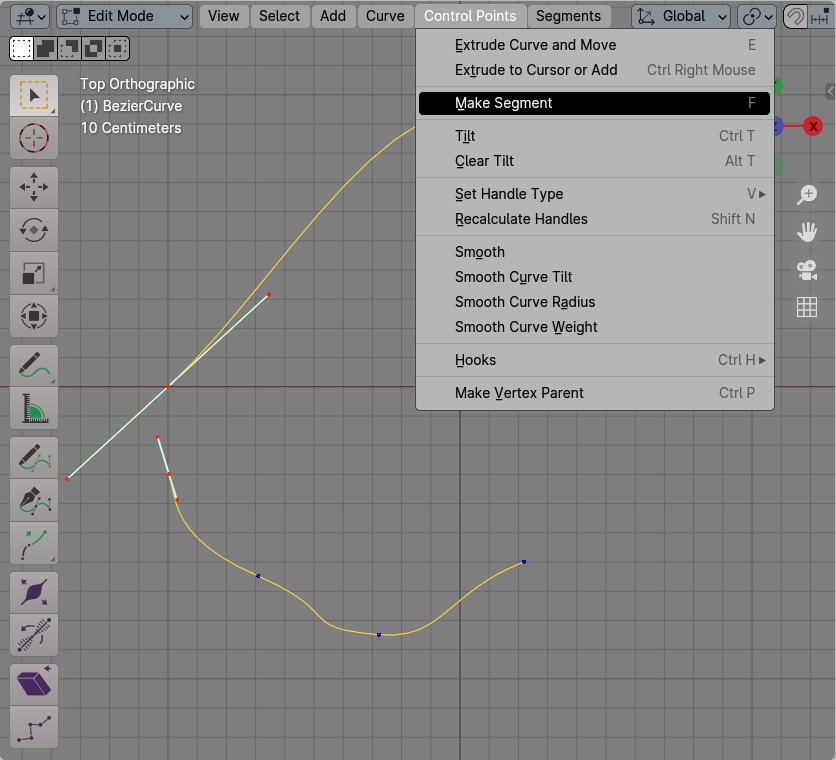
Task: Set selection mode to intersect
Action: click(x=117, y=49)
